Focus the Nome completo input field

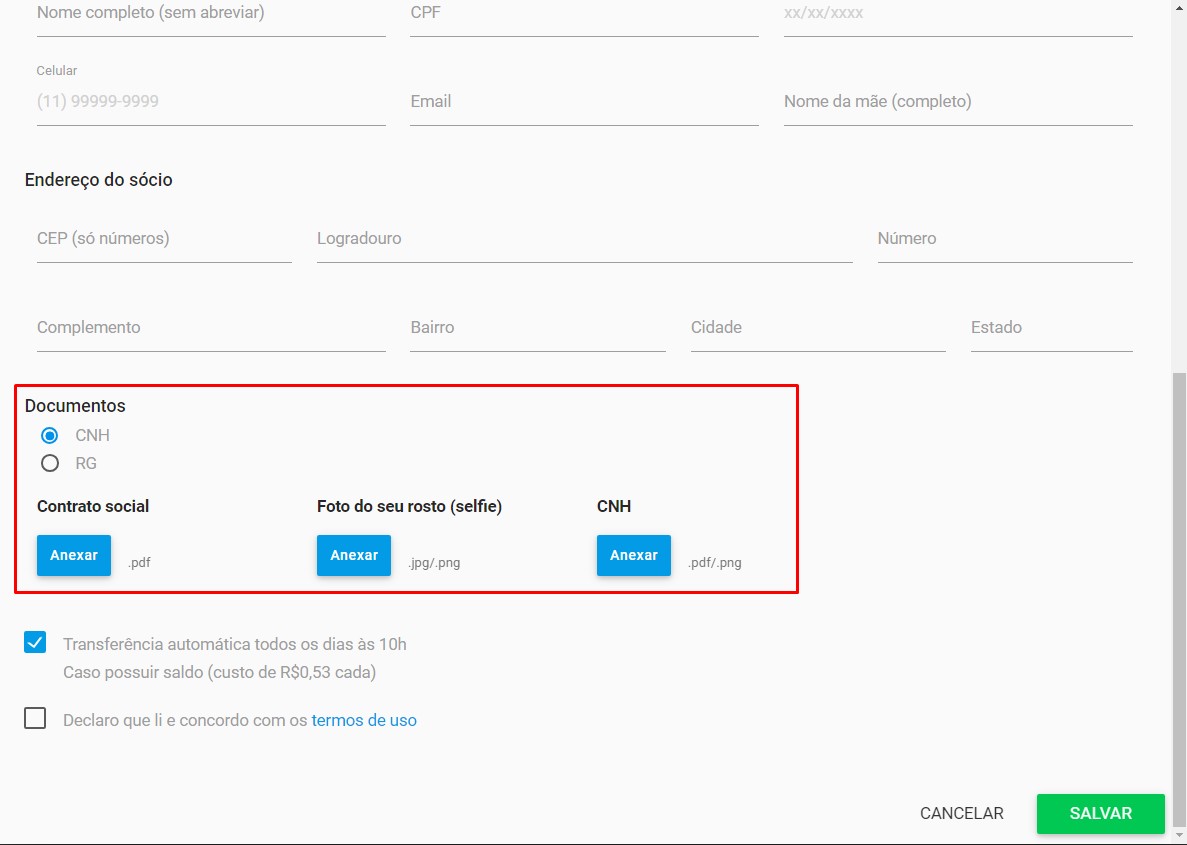pos(211,15)
